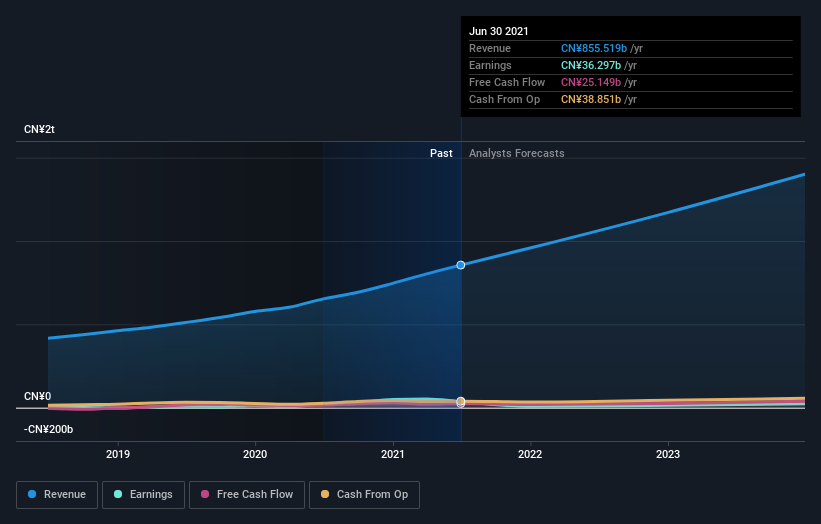Toggle the Free Cash Flow legend series
The height and width of the screenshot is (524, 821).
(247, 495)
